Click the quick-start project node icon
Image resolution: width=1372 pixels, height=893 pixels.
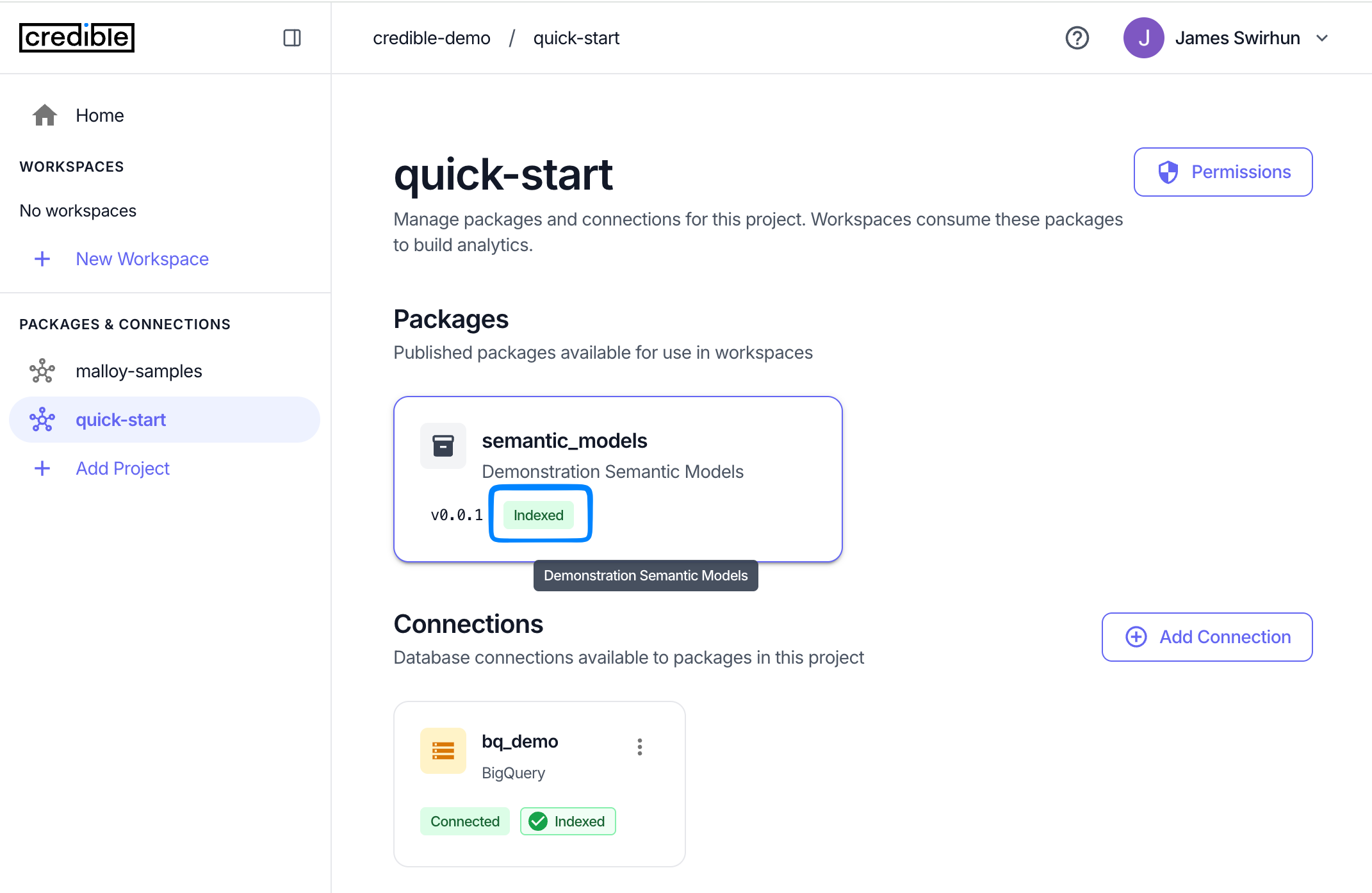click(42, 420)
